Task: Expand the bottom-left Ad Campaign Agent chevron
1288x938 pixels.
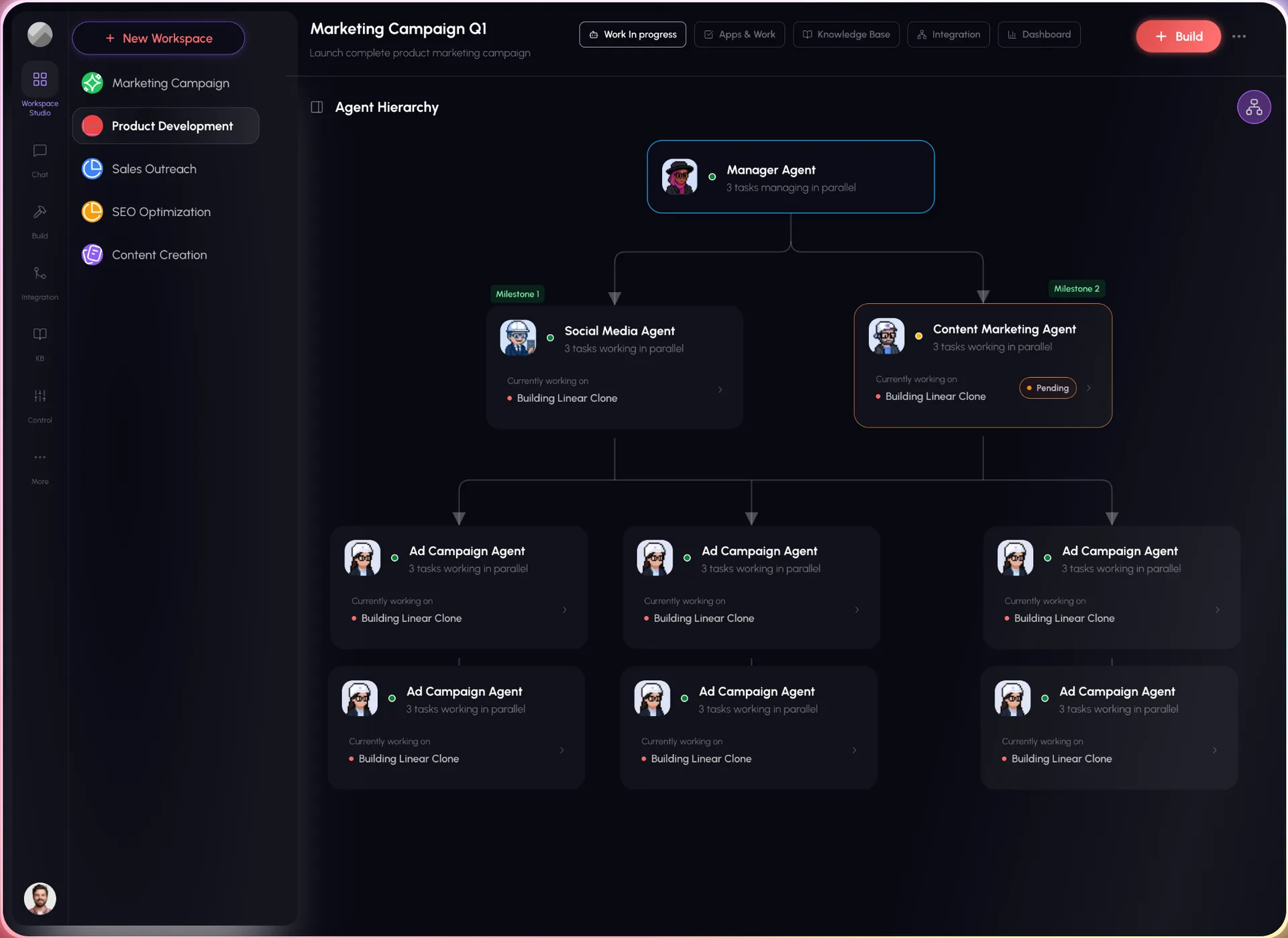Action: click(561, 749)
